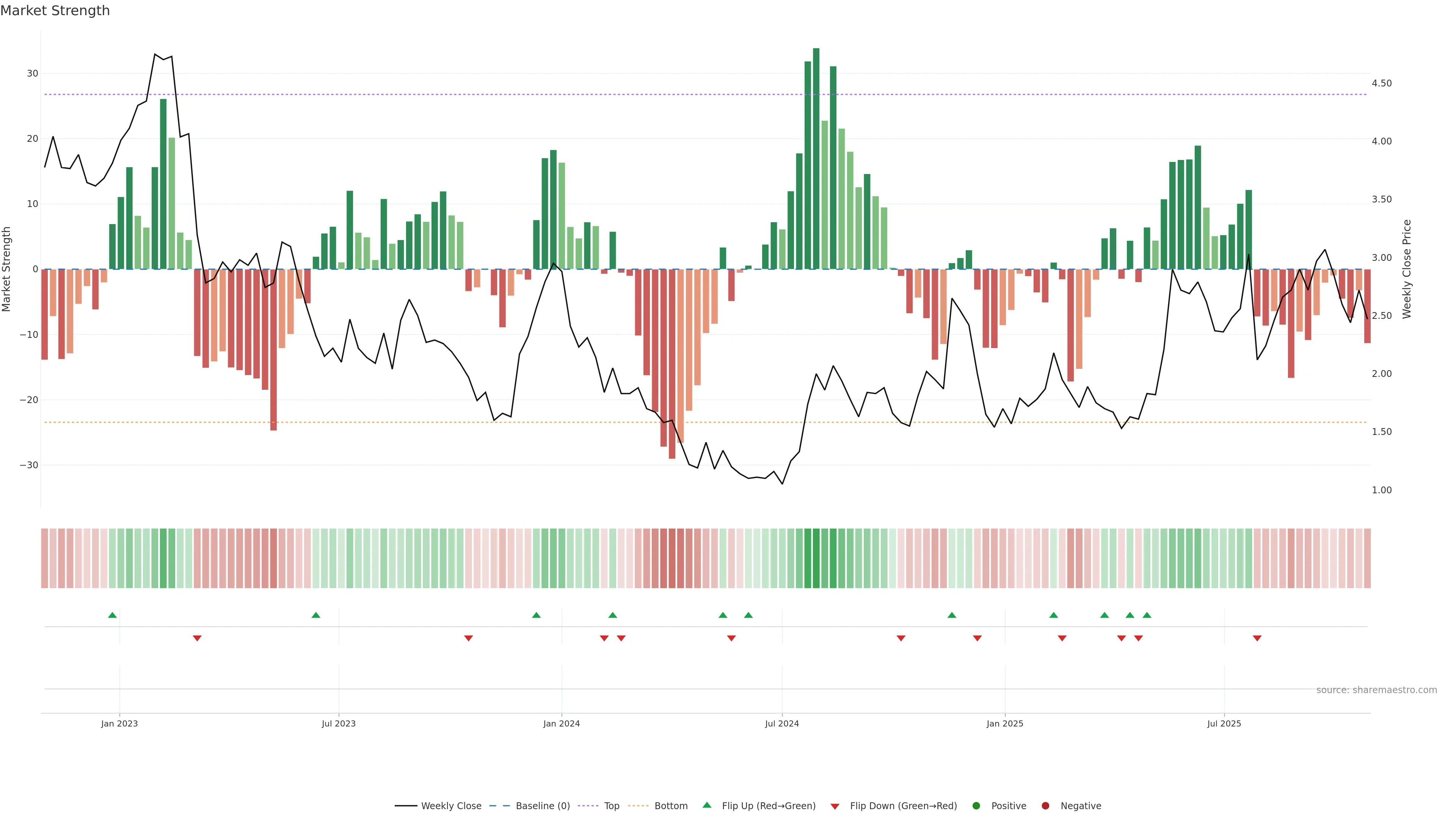This screenshot has width=1456, height=819.
Task: Click the flip-up marker just before Jul 2023
Action: click(x=316, y=615)
